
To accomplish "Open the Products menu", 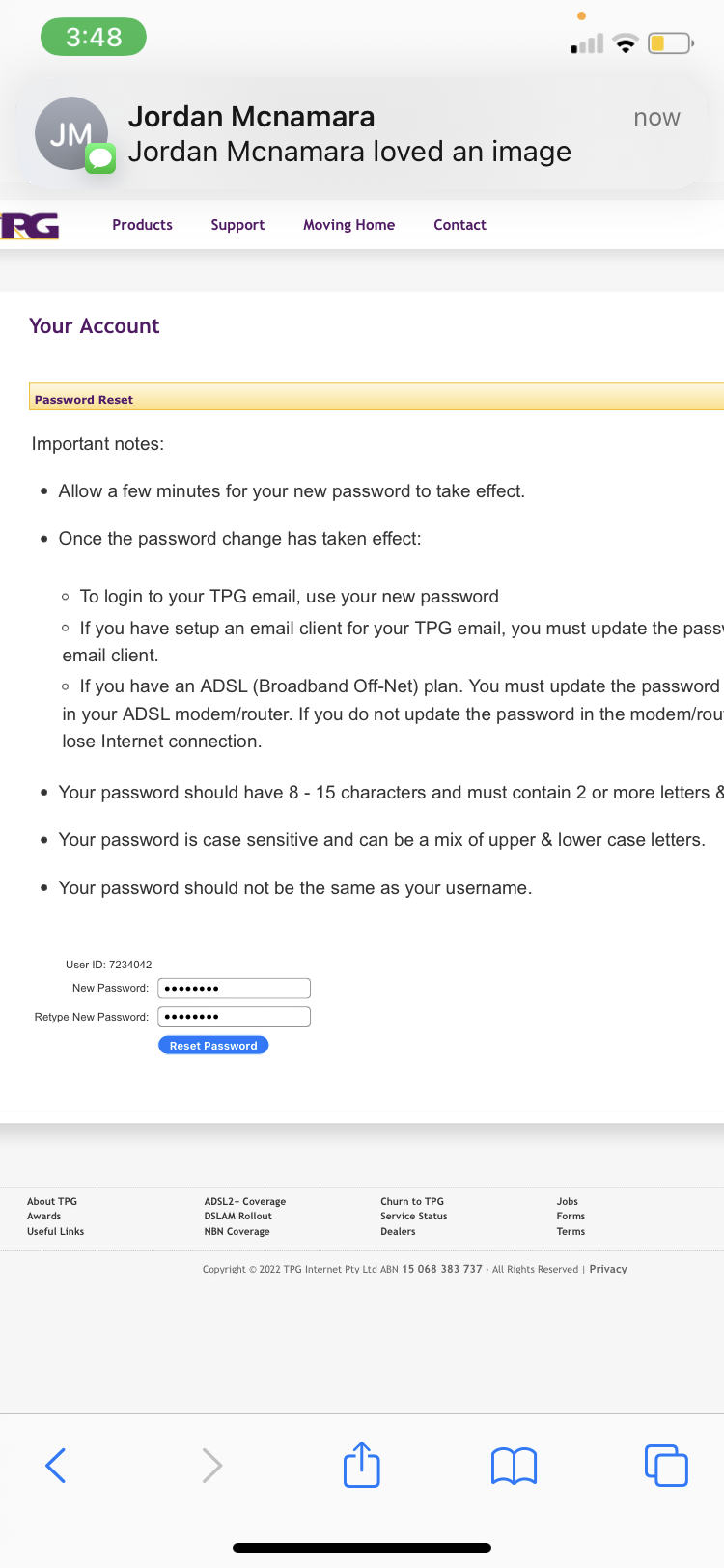I will click(x=142, y=225).
